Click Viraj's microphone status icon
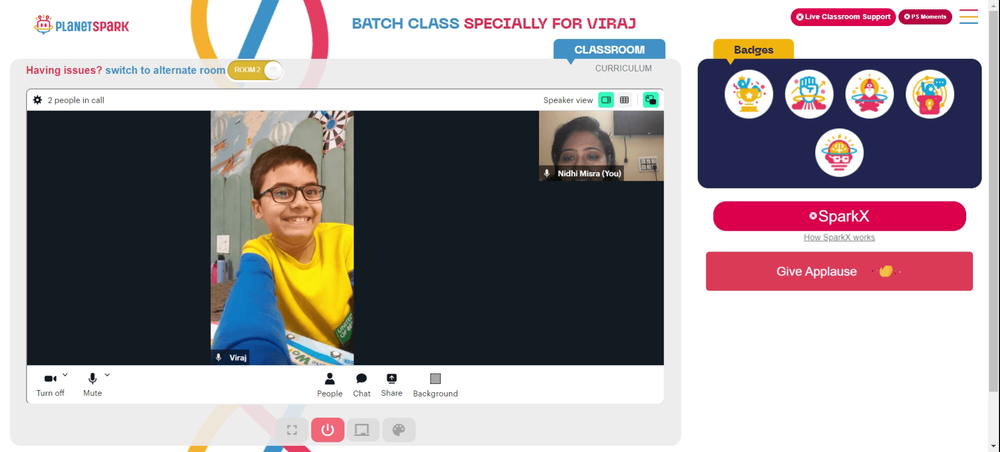The image size is (1000, 452). 219,358
